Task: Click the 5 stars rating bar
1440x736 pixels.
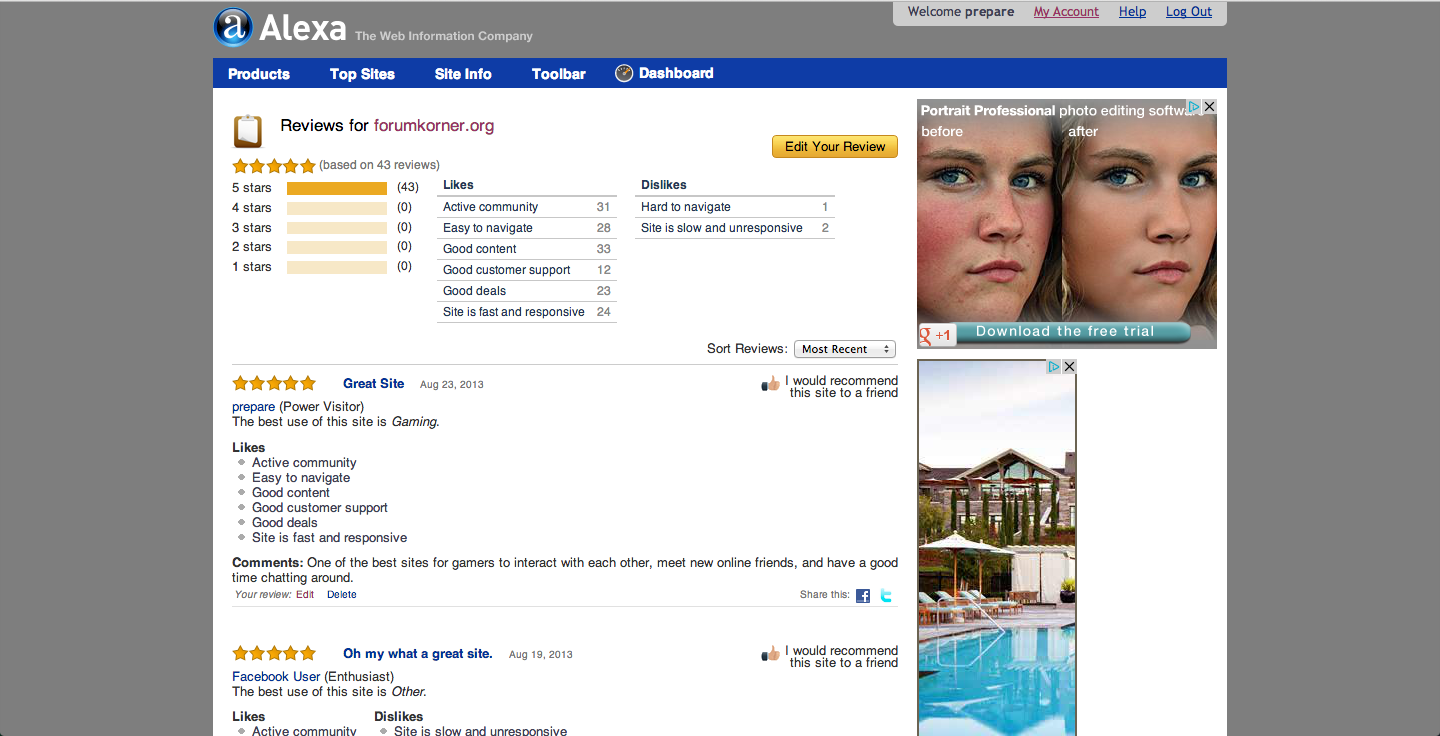Action: pyautogui.click(x=337, y=188)
